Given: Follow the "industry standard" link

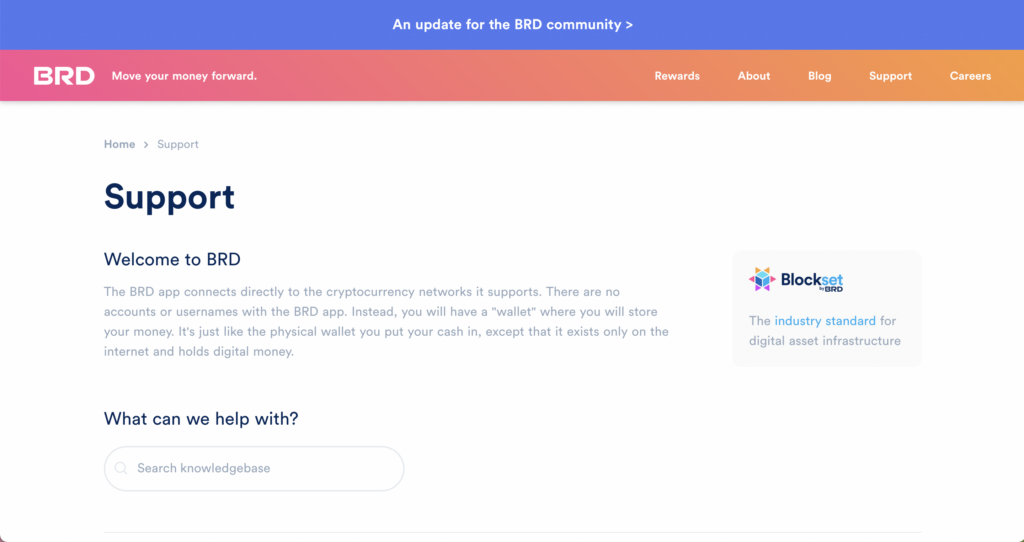Looking at the screenshot, I should click(x=825, y=321).
